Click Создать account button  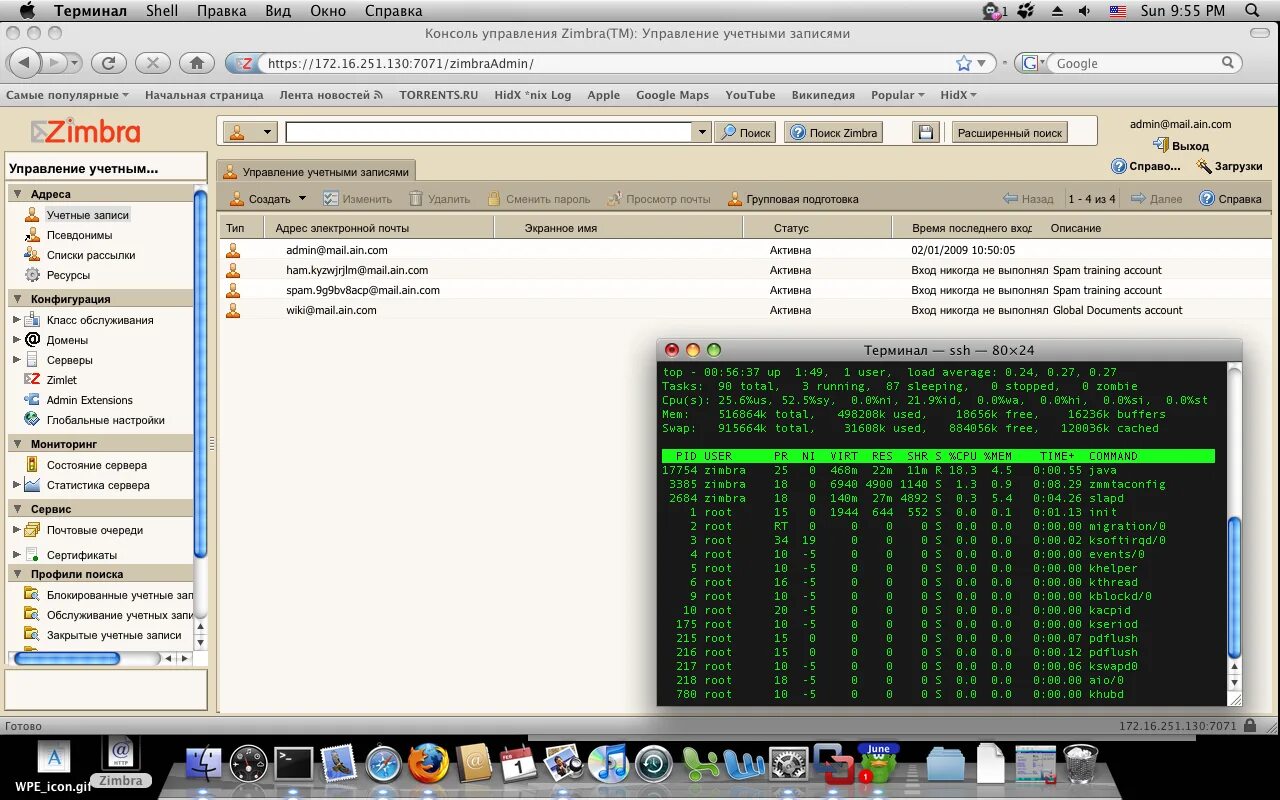[260, 199]
